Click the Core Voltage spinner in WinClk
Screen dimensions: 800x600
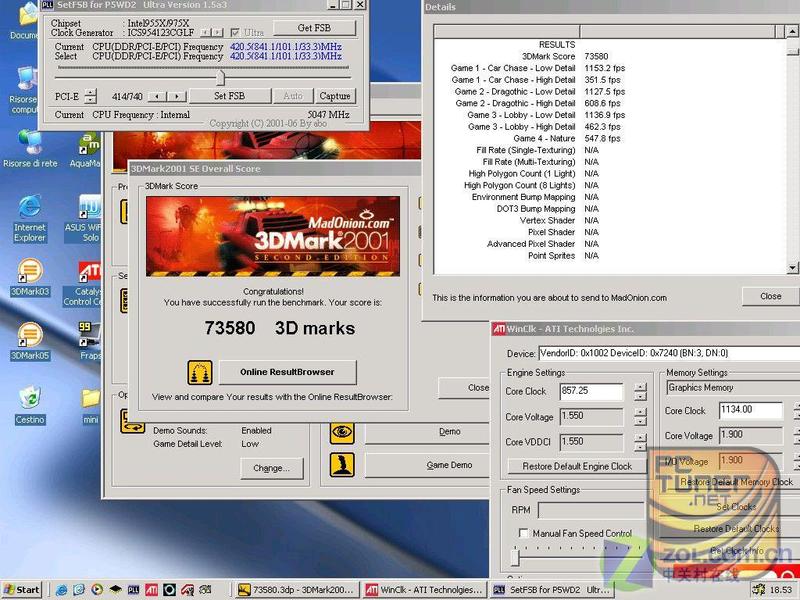click(640, 417)
